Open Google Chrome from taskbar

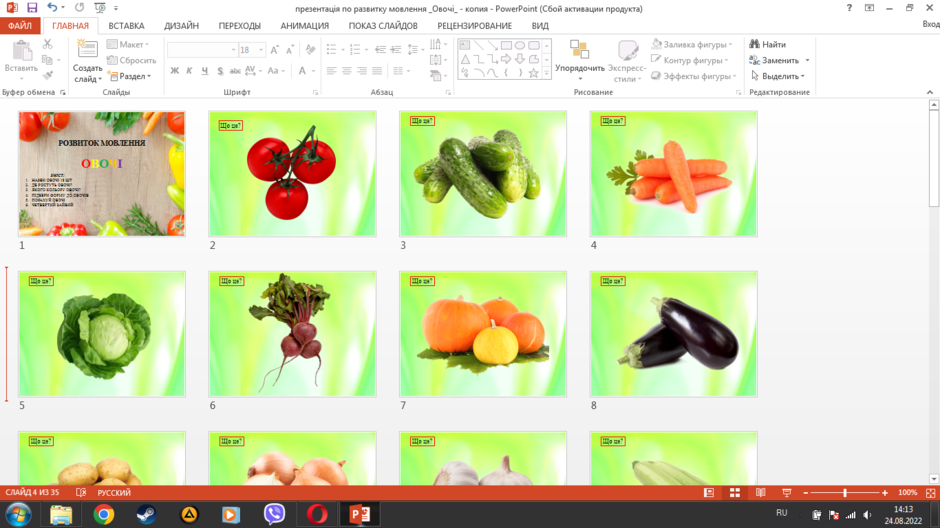click(104, 514)
